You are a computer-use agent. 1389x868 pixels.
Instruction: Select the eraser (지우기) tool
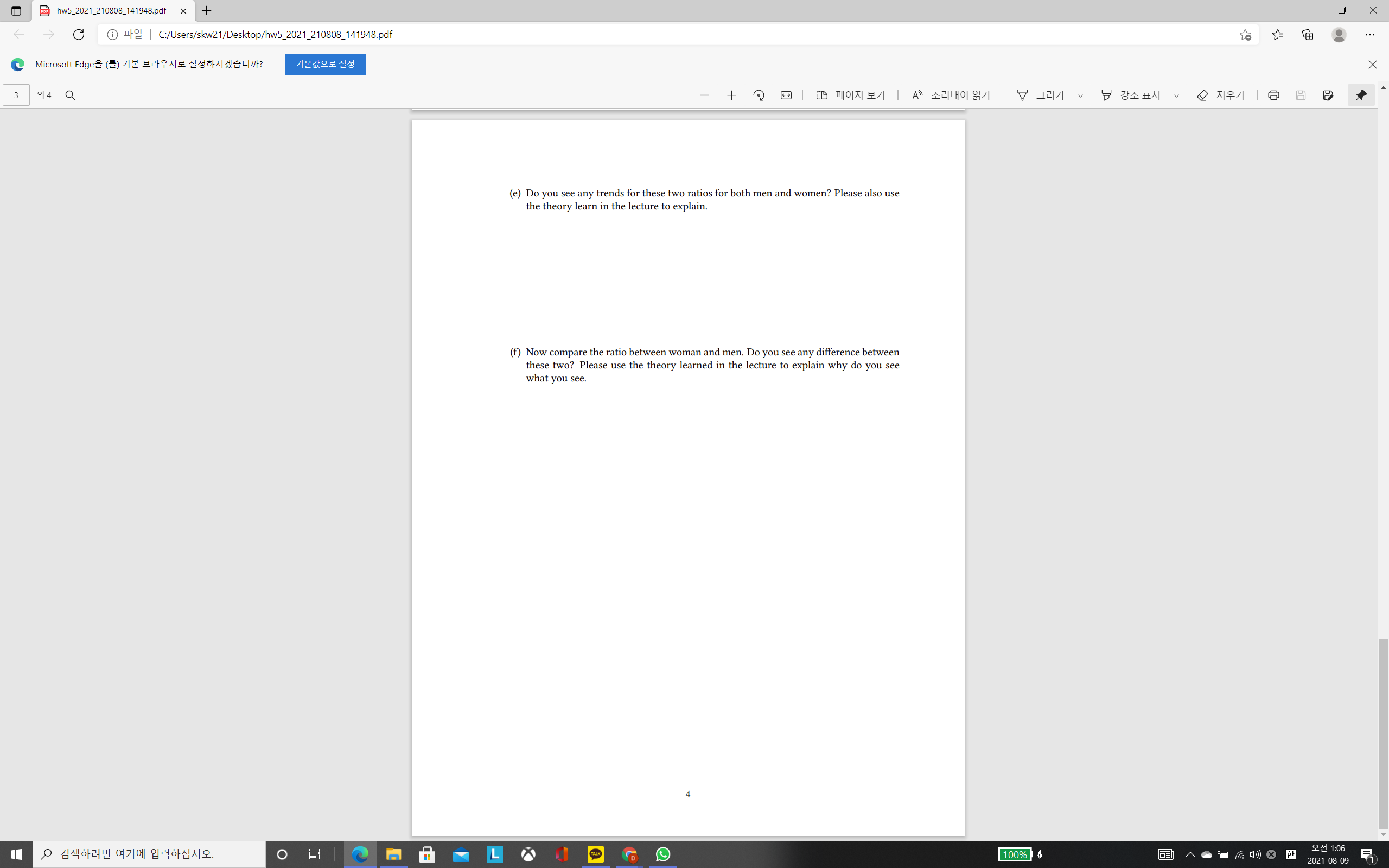[x=1221, y=95]
